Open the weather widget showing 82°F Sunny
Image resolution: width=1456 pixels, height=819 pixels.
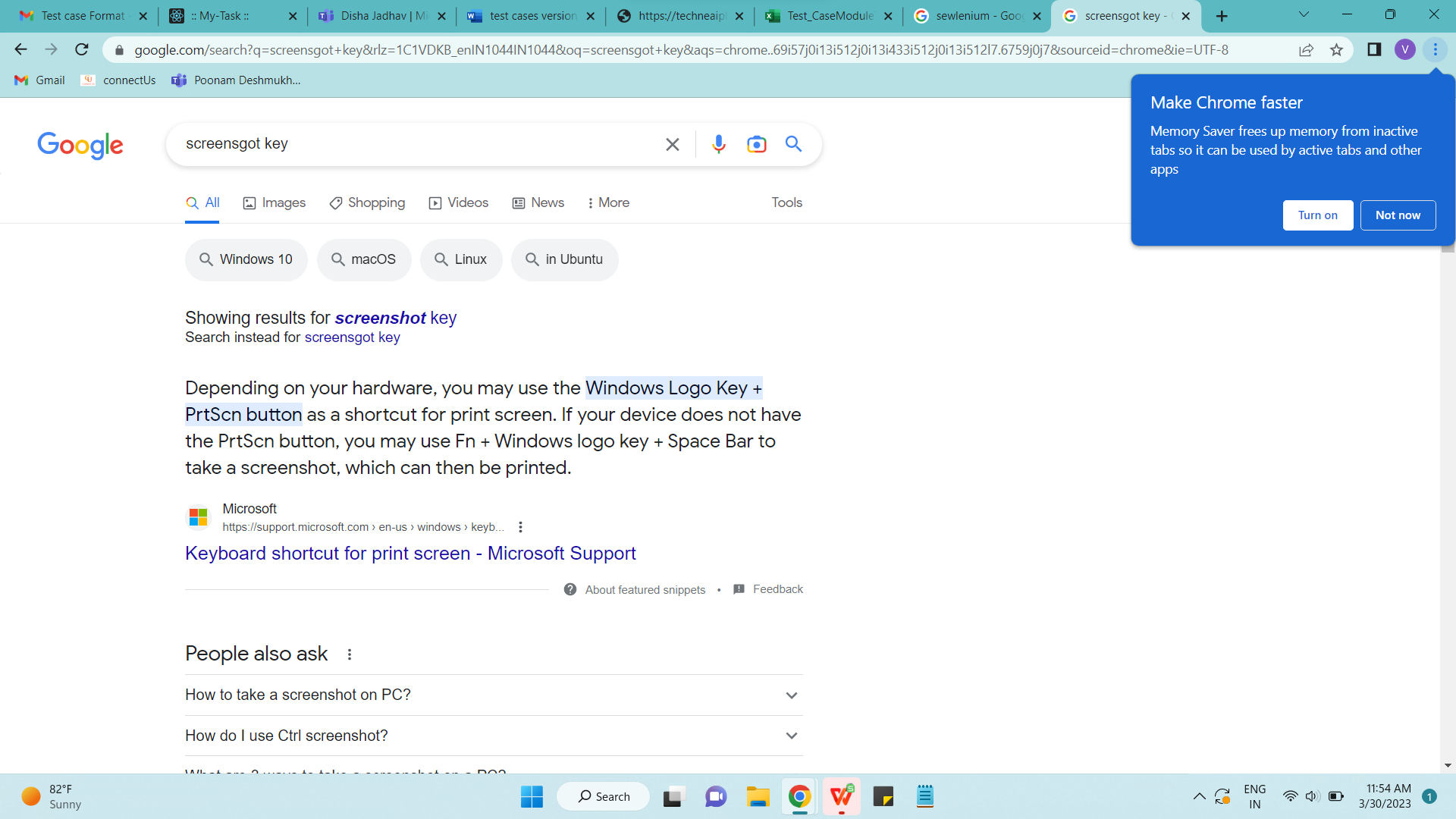pos(52,796)
